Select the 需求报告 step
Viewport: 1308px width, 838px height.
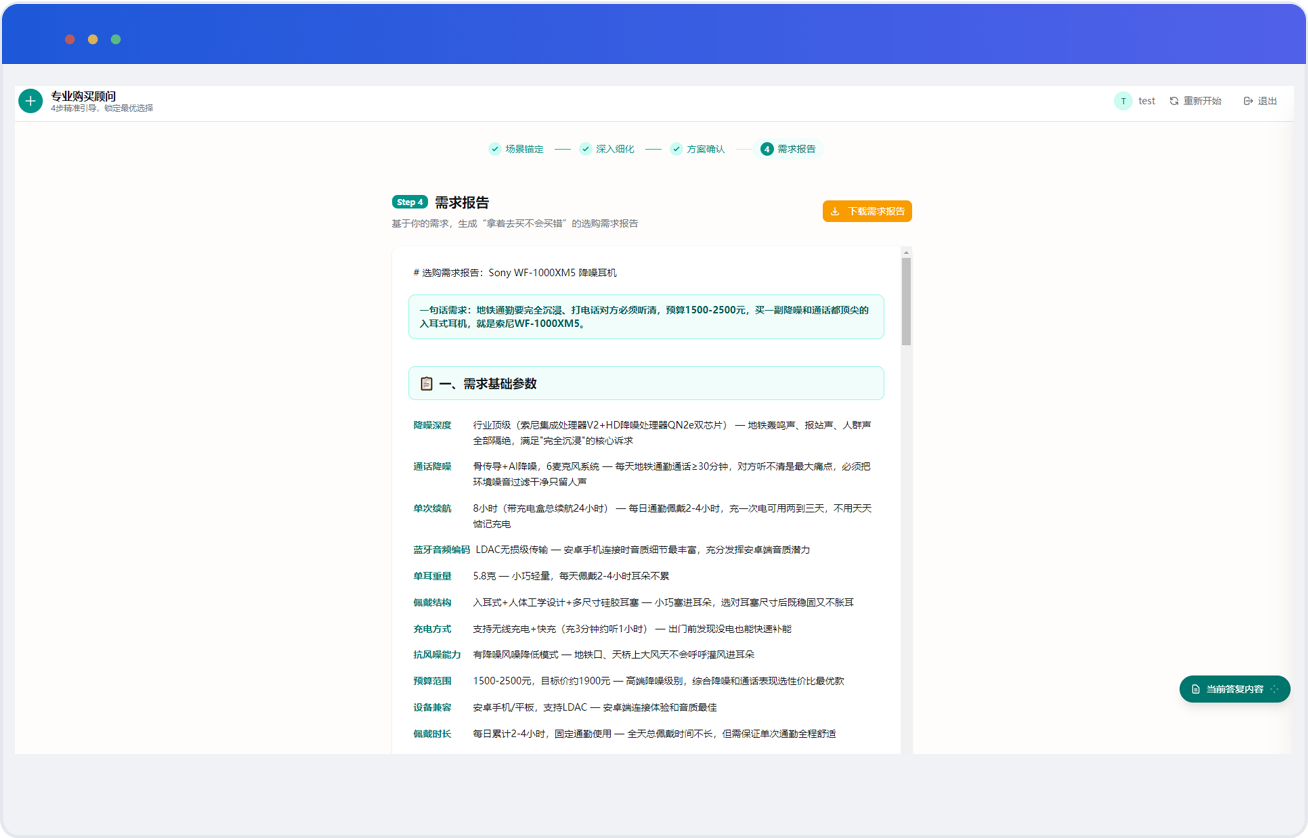[x=788, y=149]
